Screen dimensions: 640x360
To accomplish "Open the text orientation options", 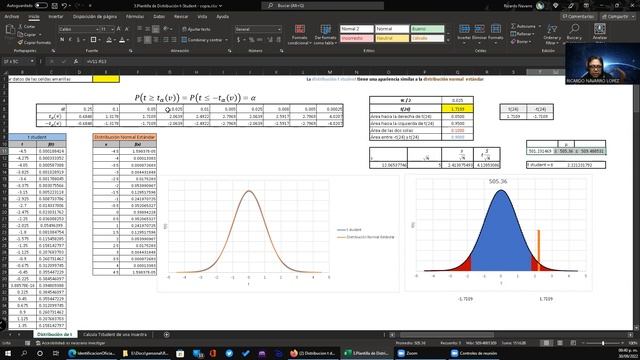I will 167,29.
